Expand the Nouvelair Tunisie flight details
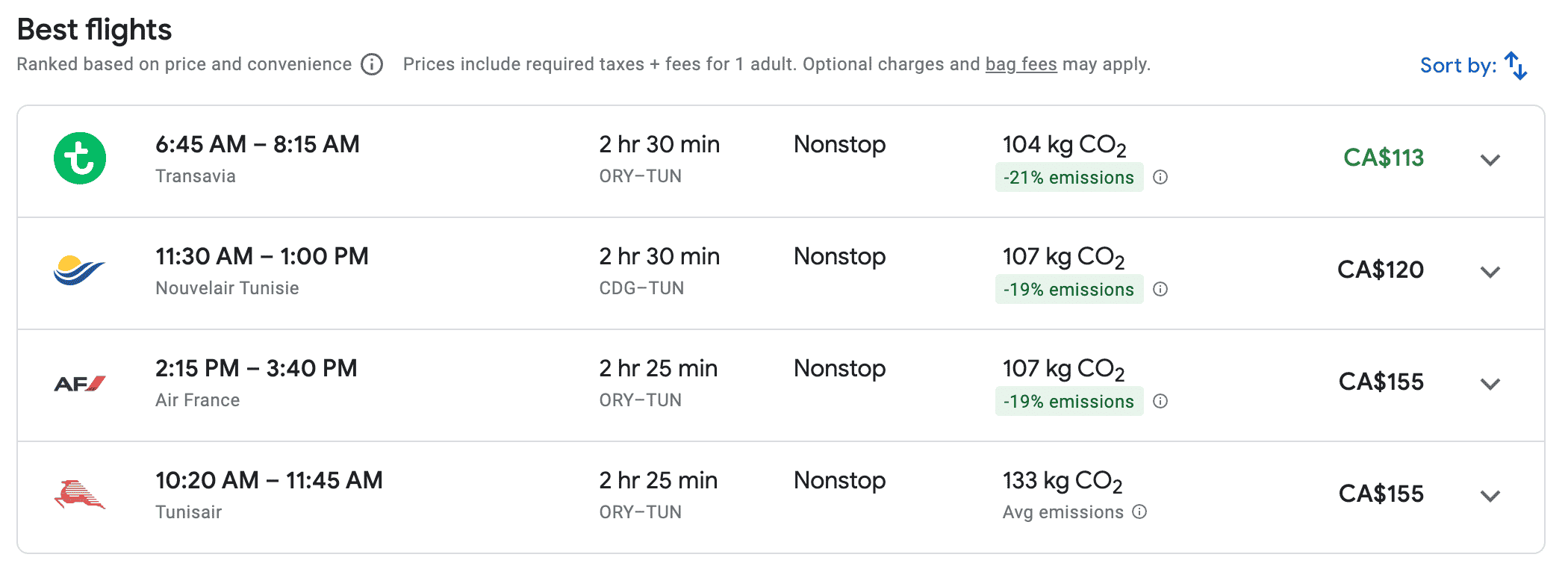 coord(1490,272)
